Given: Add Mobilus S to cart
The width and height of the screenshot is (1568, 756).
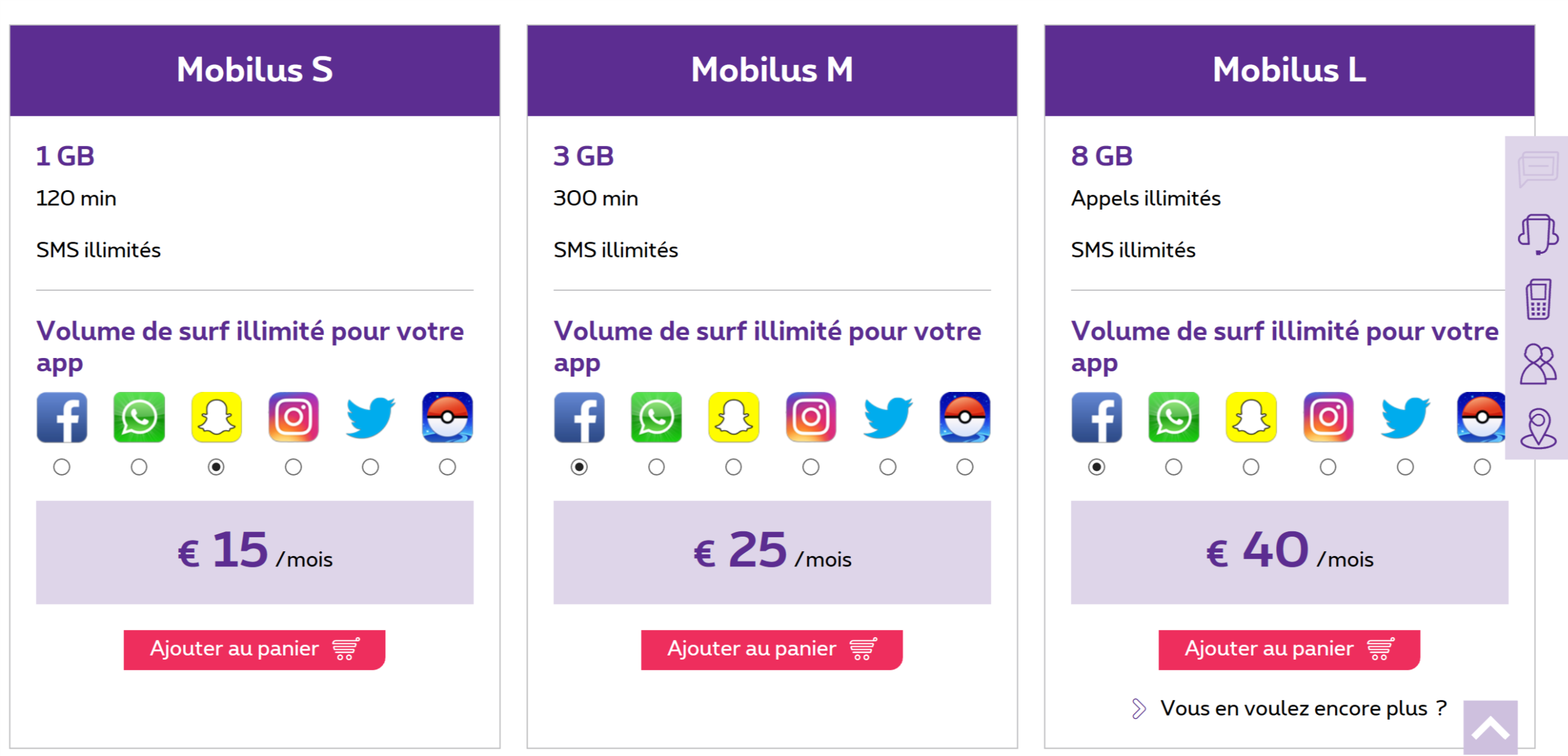Looking at the screenshot, I should 254,649.
